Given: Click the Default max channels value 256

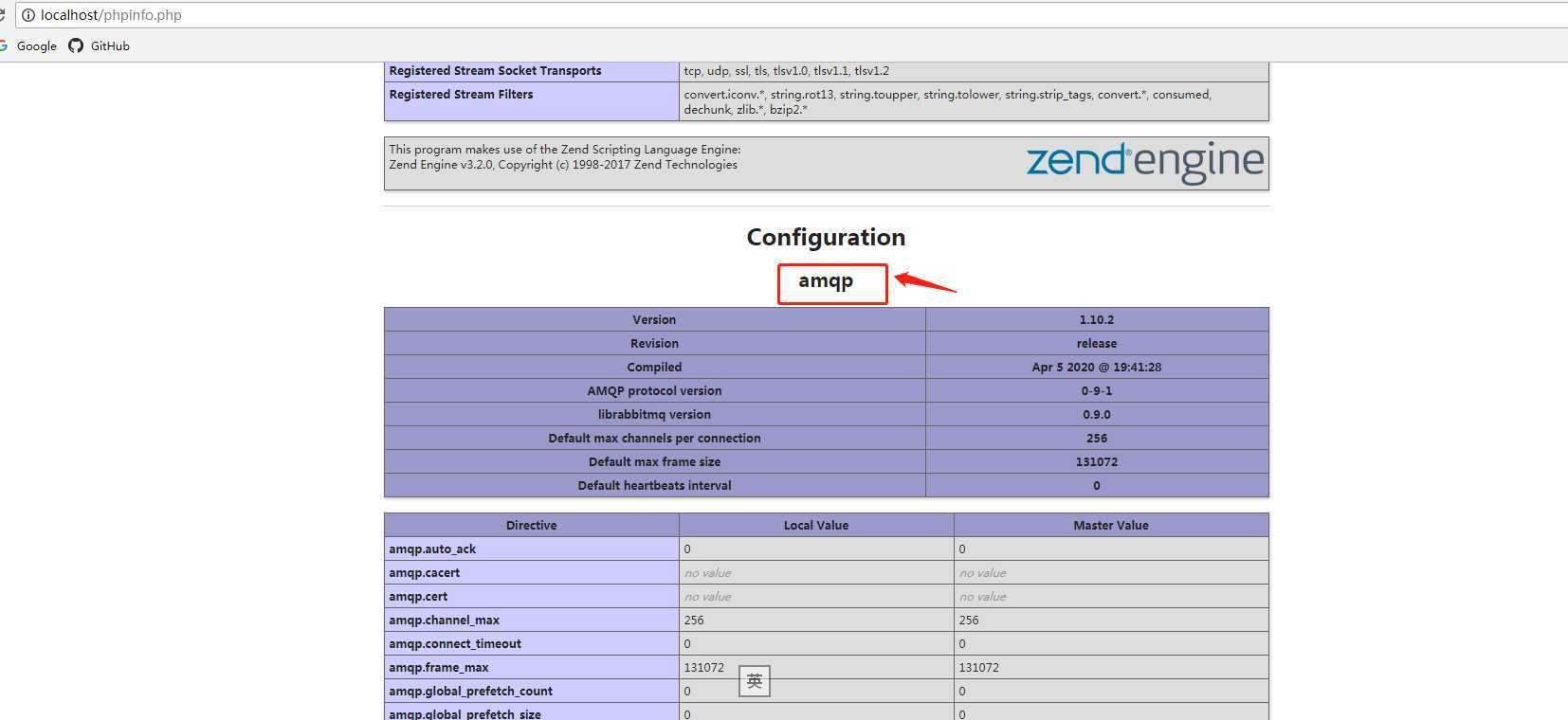Looking at the screenshot, I should [1097, 438].
